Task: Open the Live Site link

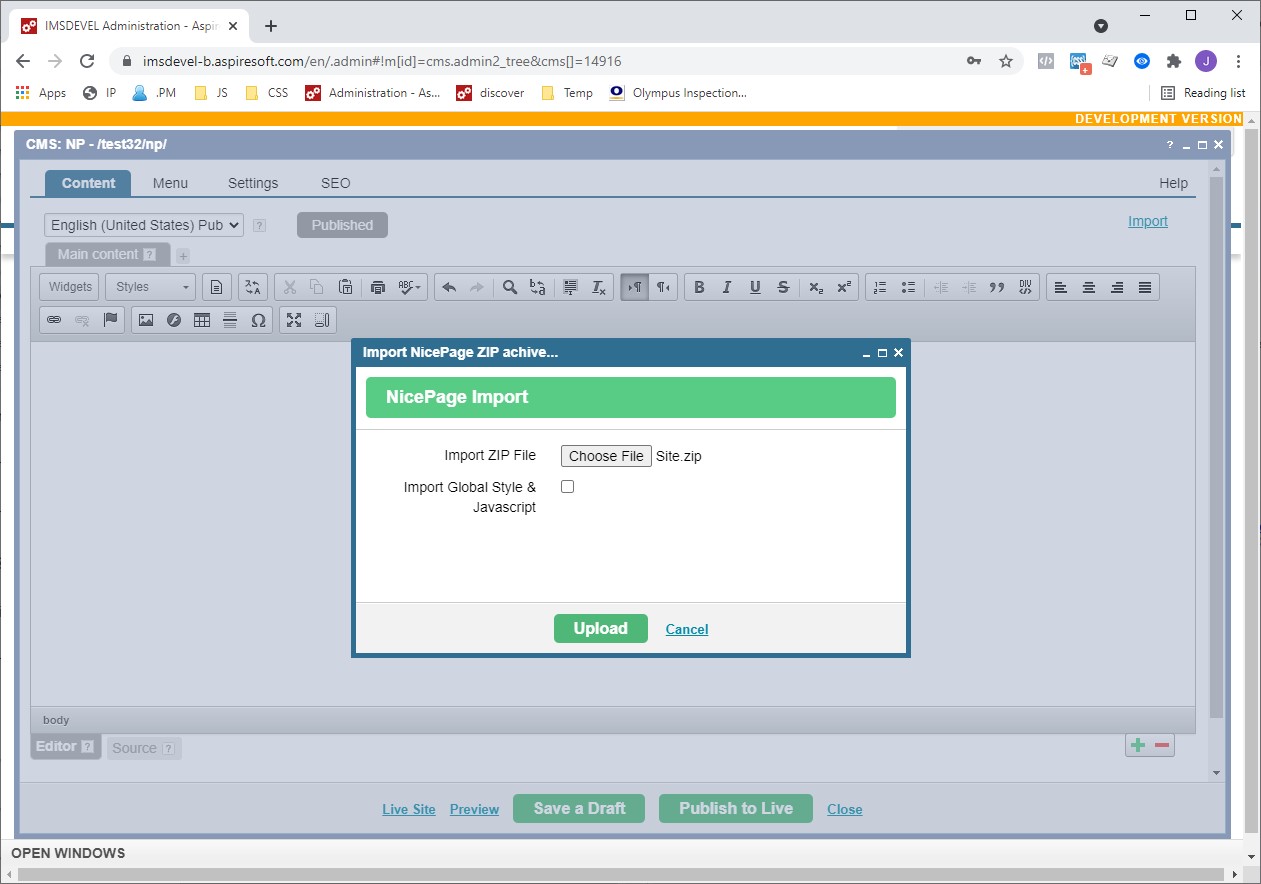Action: (409, 809)
